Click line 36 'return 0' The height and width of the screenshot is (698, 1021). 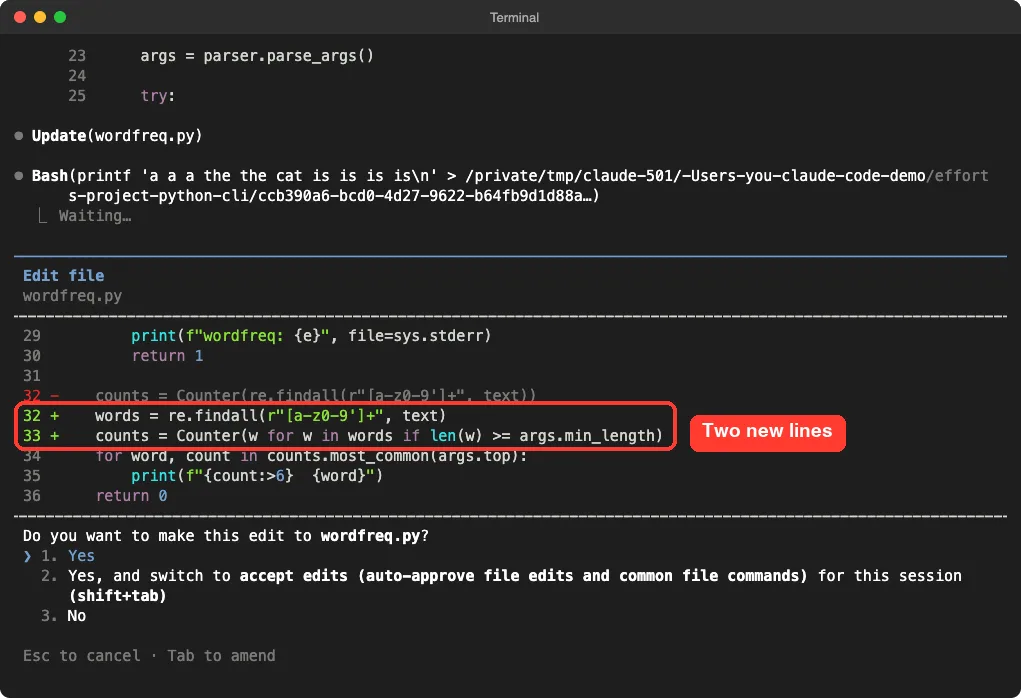coord(95,496)
